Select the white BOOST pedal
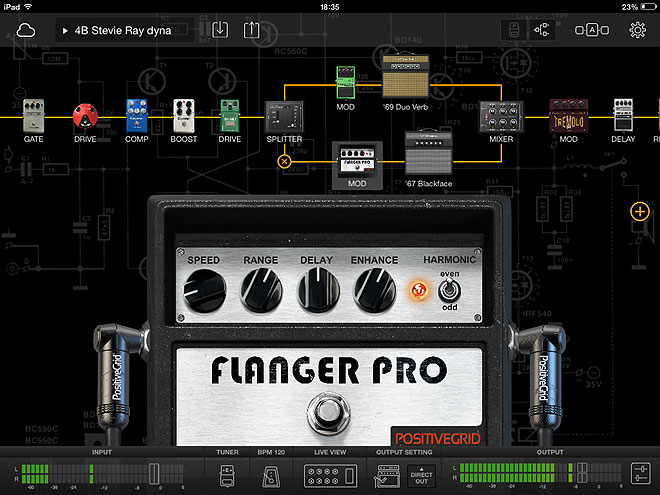 coord(184,115)
